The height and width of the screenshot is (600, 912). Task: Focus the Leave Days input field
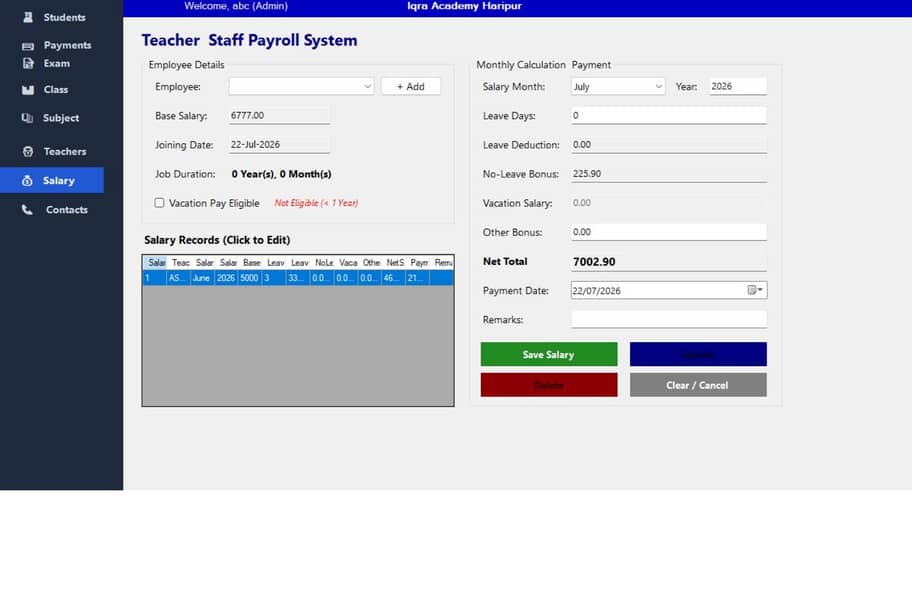pos(669,115)
